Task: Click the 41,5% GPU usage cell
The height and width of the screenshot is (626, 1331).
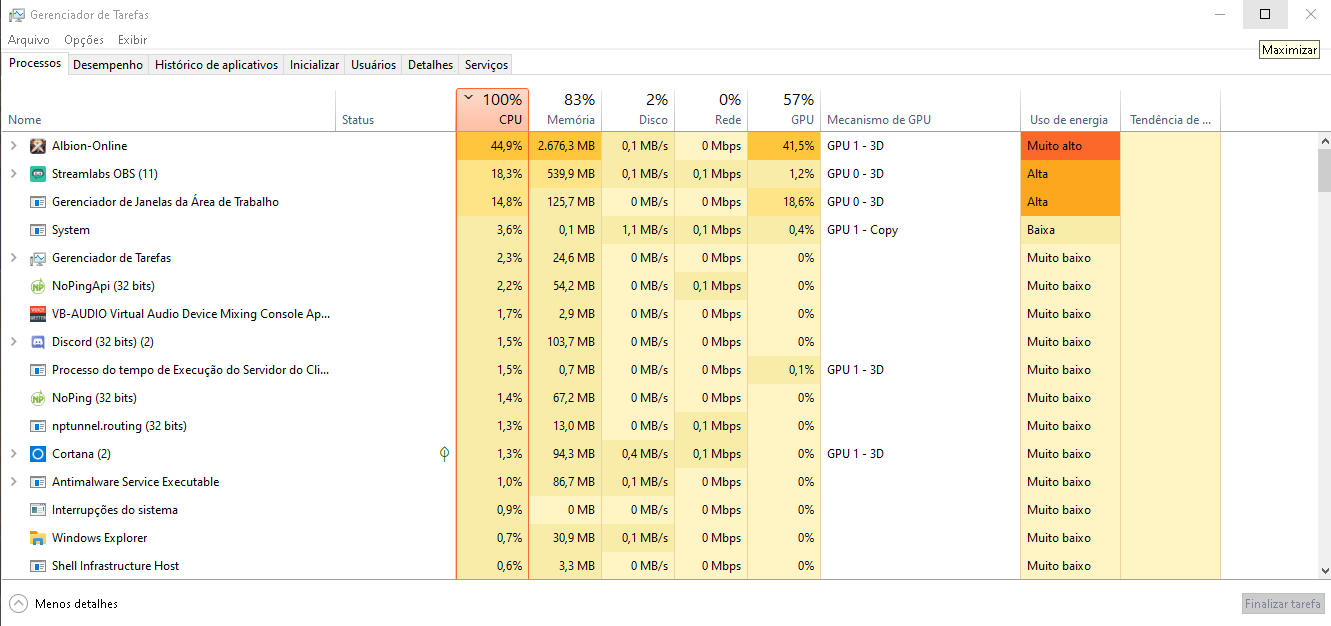Action: pos(784,146)
